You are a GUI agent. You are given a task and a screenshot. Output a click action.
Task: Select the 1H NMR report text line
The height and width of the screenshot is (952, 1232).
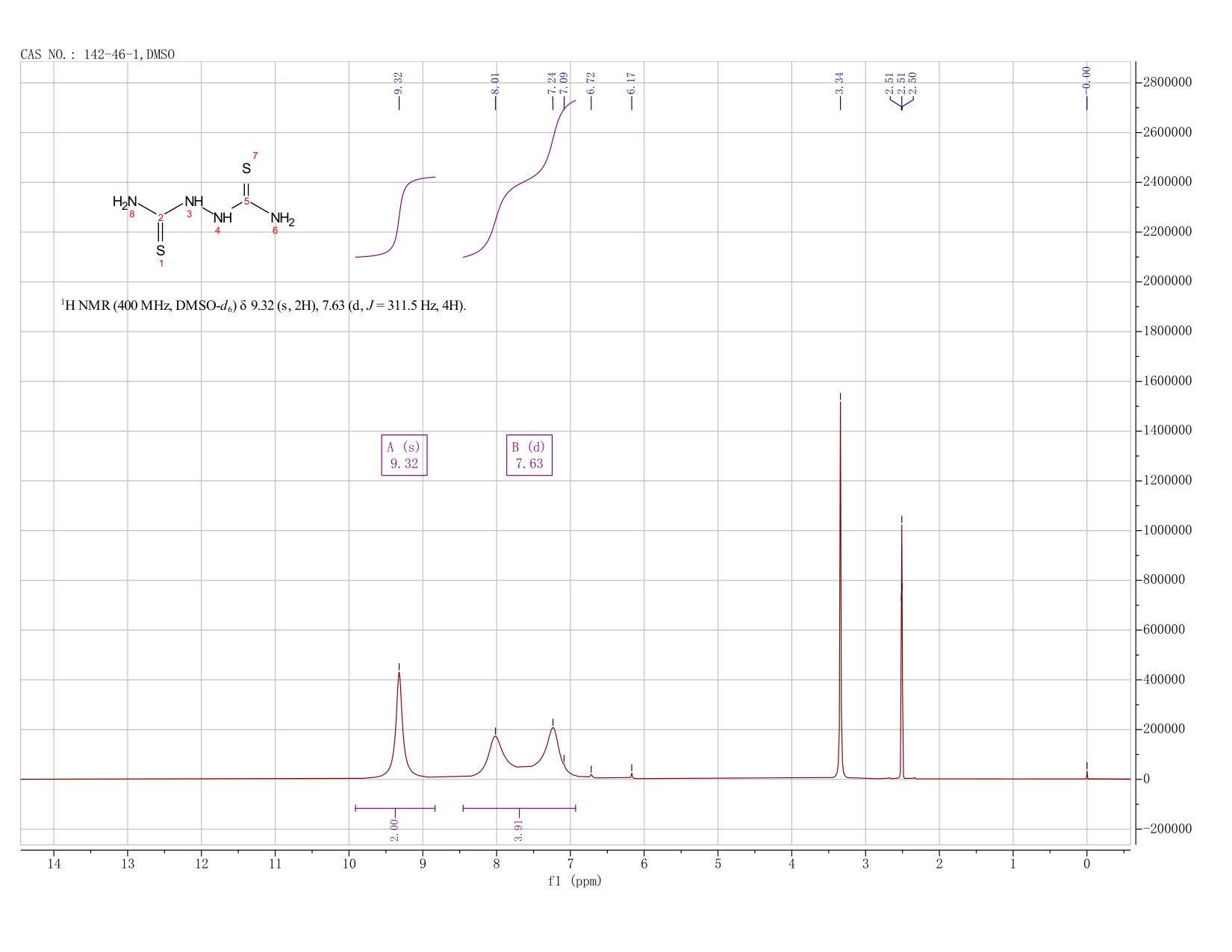click(x=264, y=305)
